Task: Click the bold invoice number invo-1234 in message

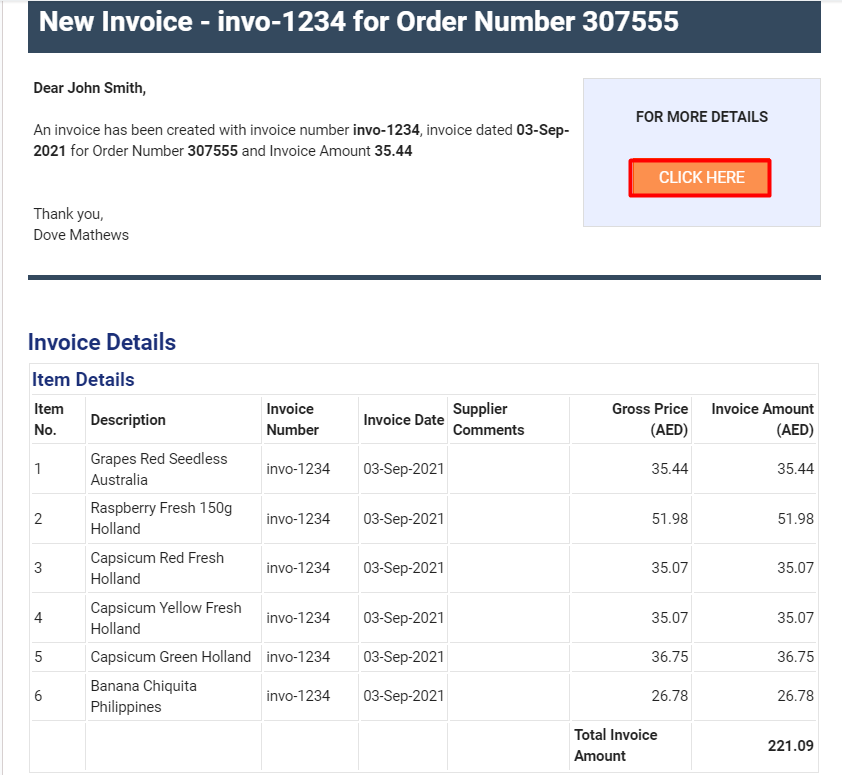Action: 386,130
